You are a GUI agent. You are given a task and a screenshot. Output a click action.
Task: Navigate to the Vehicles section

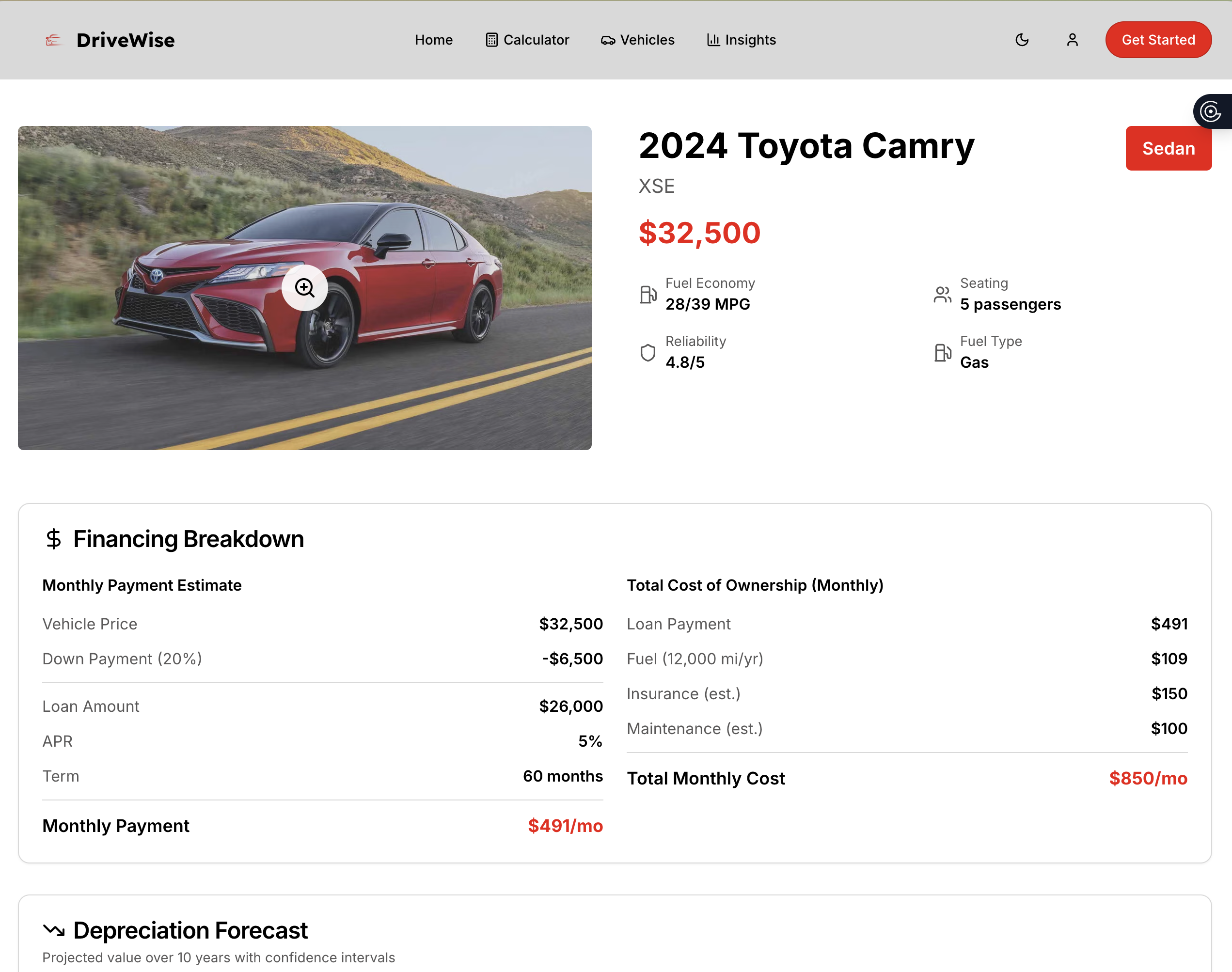point(637,40)
